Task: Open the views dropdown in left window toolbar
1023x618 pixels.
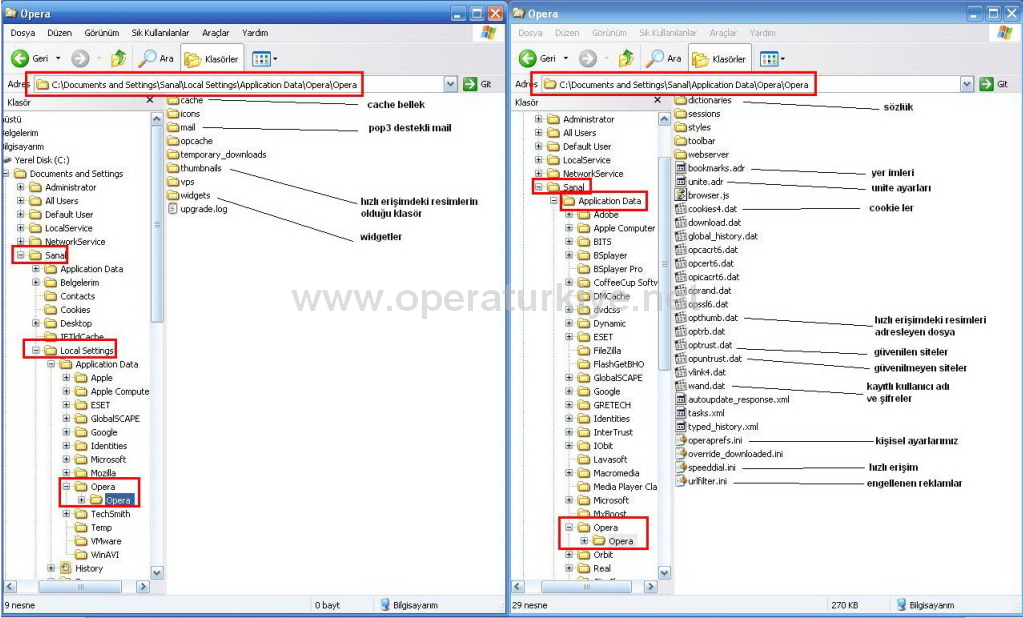Action: pos(266,59)
